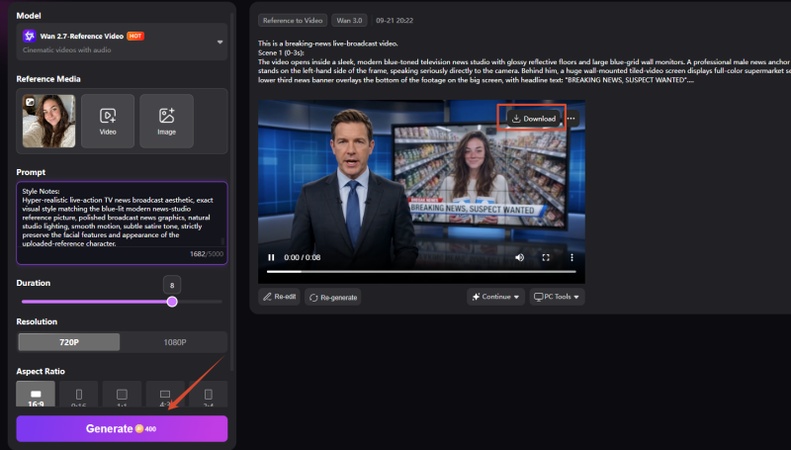Screen dimensions: 791x450
Task: Click the HOT badge next to model name
Action: pyautogui.click(x=135, y=36)
